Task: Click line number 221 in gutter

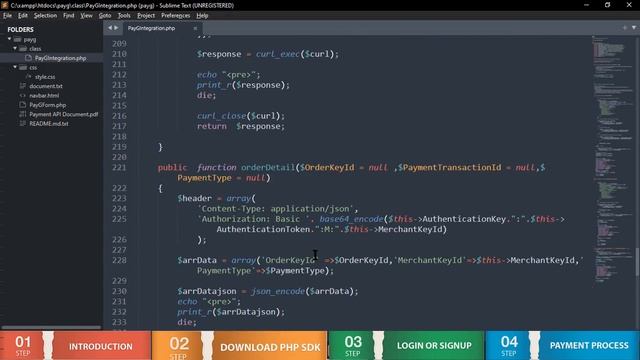Action: (x=119, y=167)
